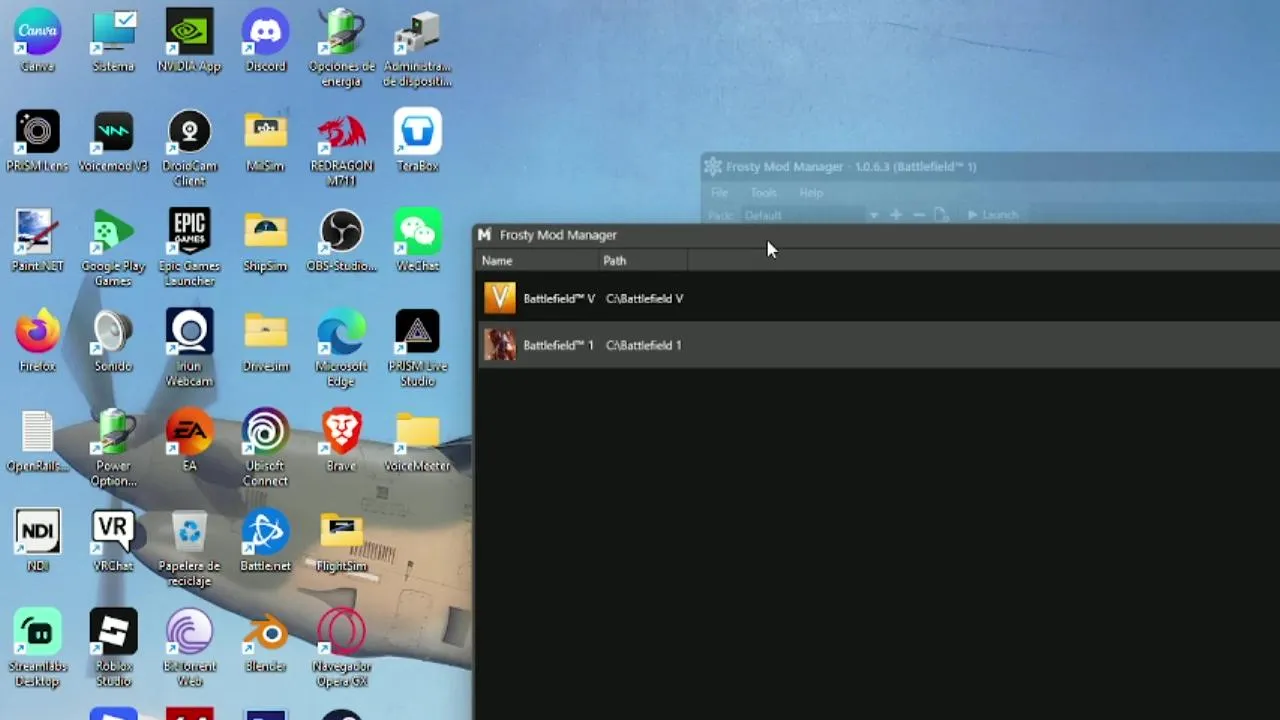Open Epic Games Launcher icon

click(x=189, y=248)
